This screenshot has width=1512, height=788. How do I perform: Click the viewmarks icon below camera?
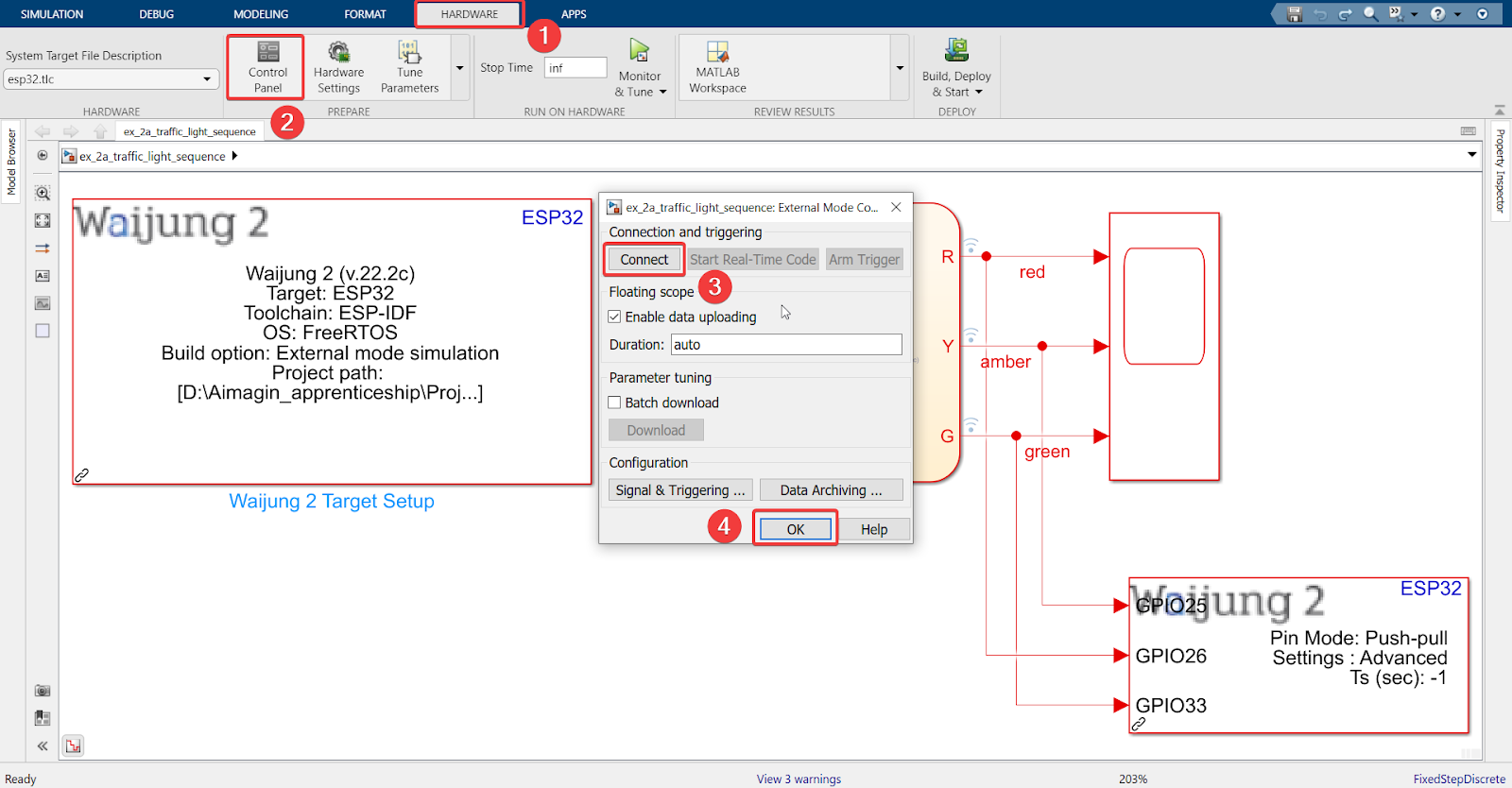pos(43,718)
